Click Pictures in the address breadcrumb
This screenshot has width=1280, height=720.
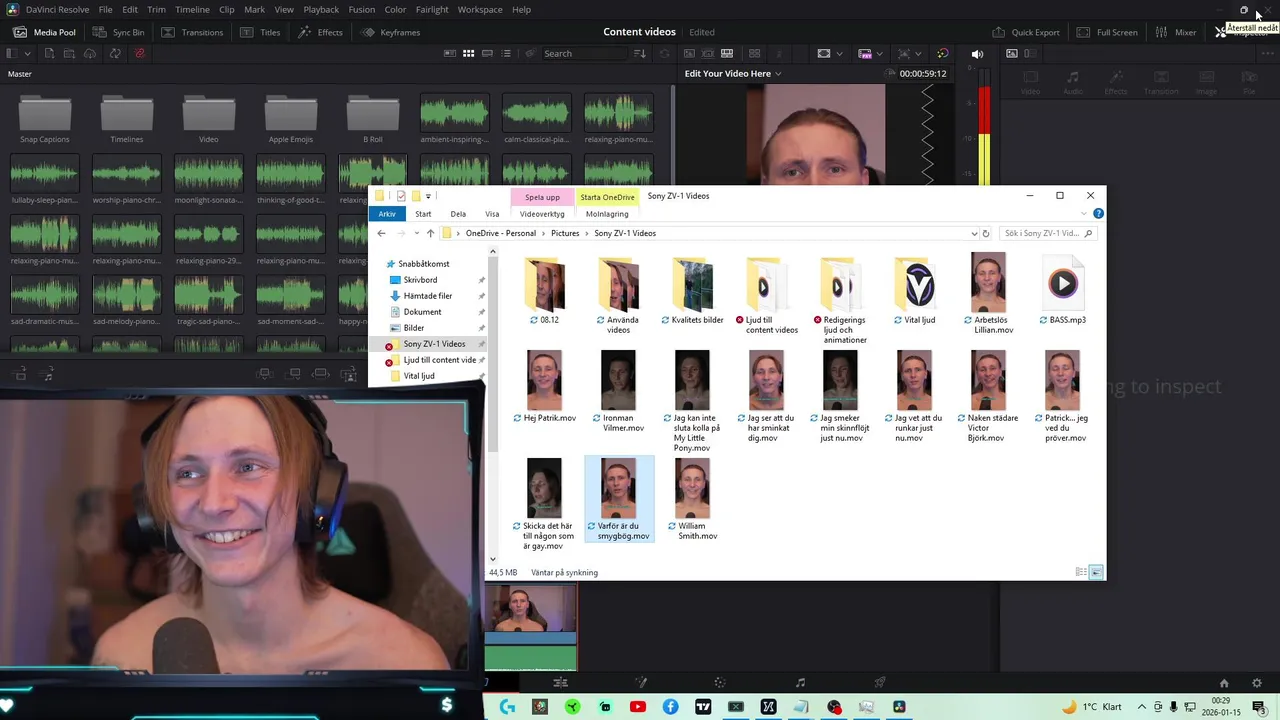[x=565, y=233]
